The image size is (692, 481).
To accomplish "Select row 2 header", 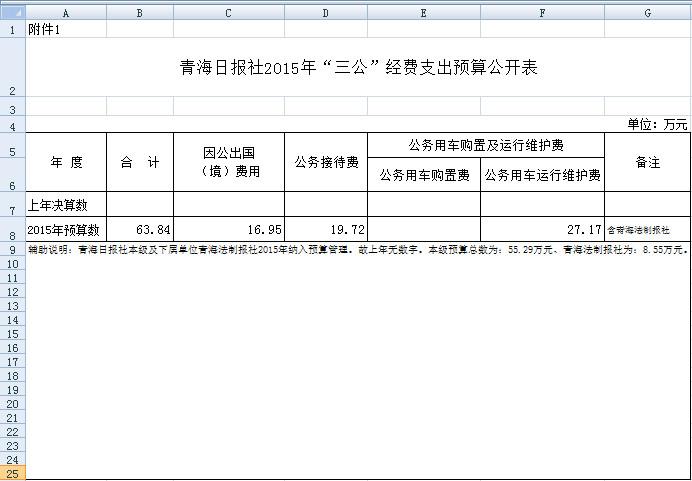I will coord(13,67).
